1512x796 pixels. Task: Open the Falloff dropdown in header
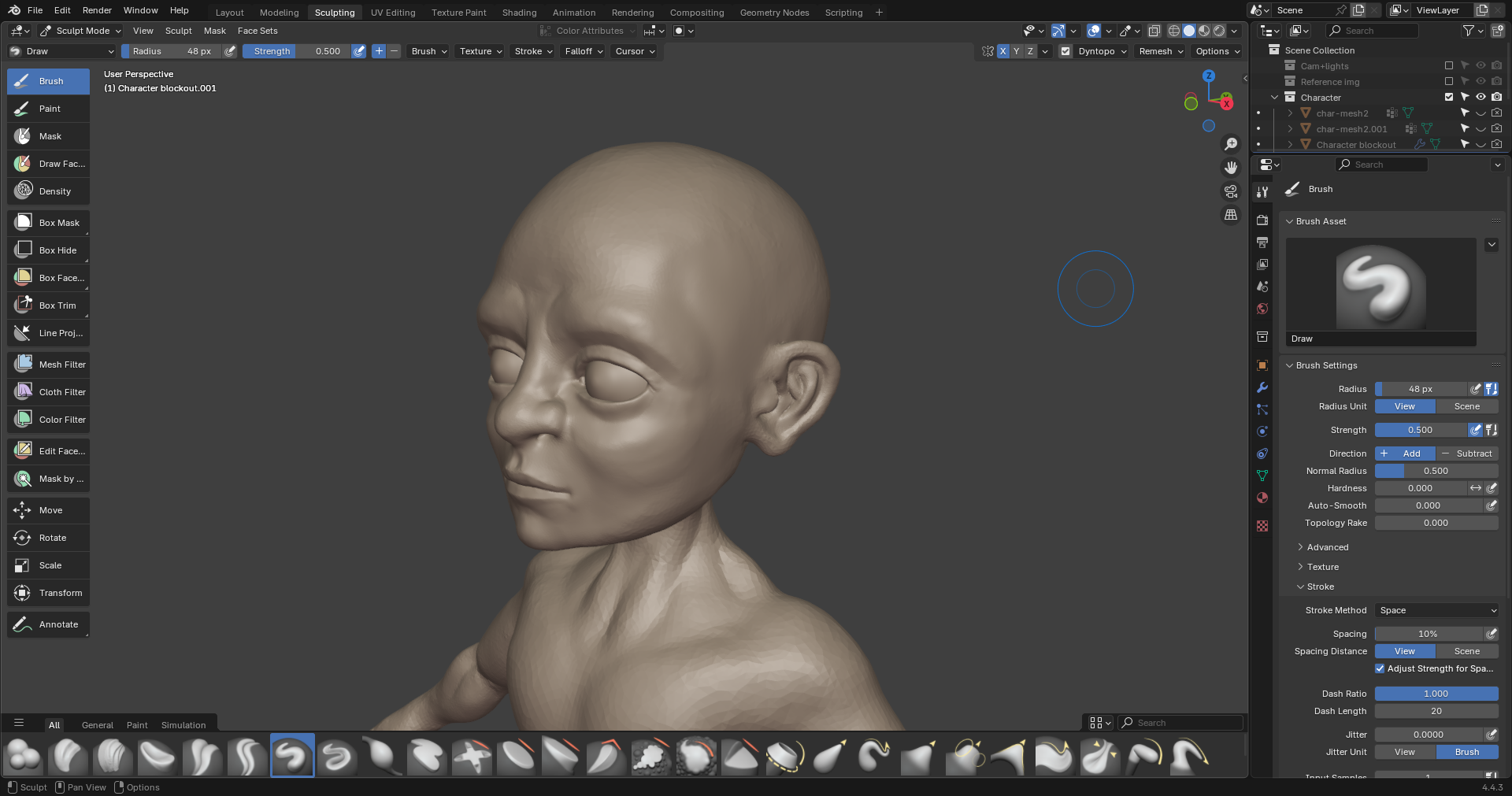tap(584, 51)
